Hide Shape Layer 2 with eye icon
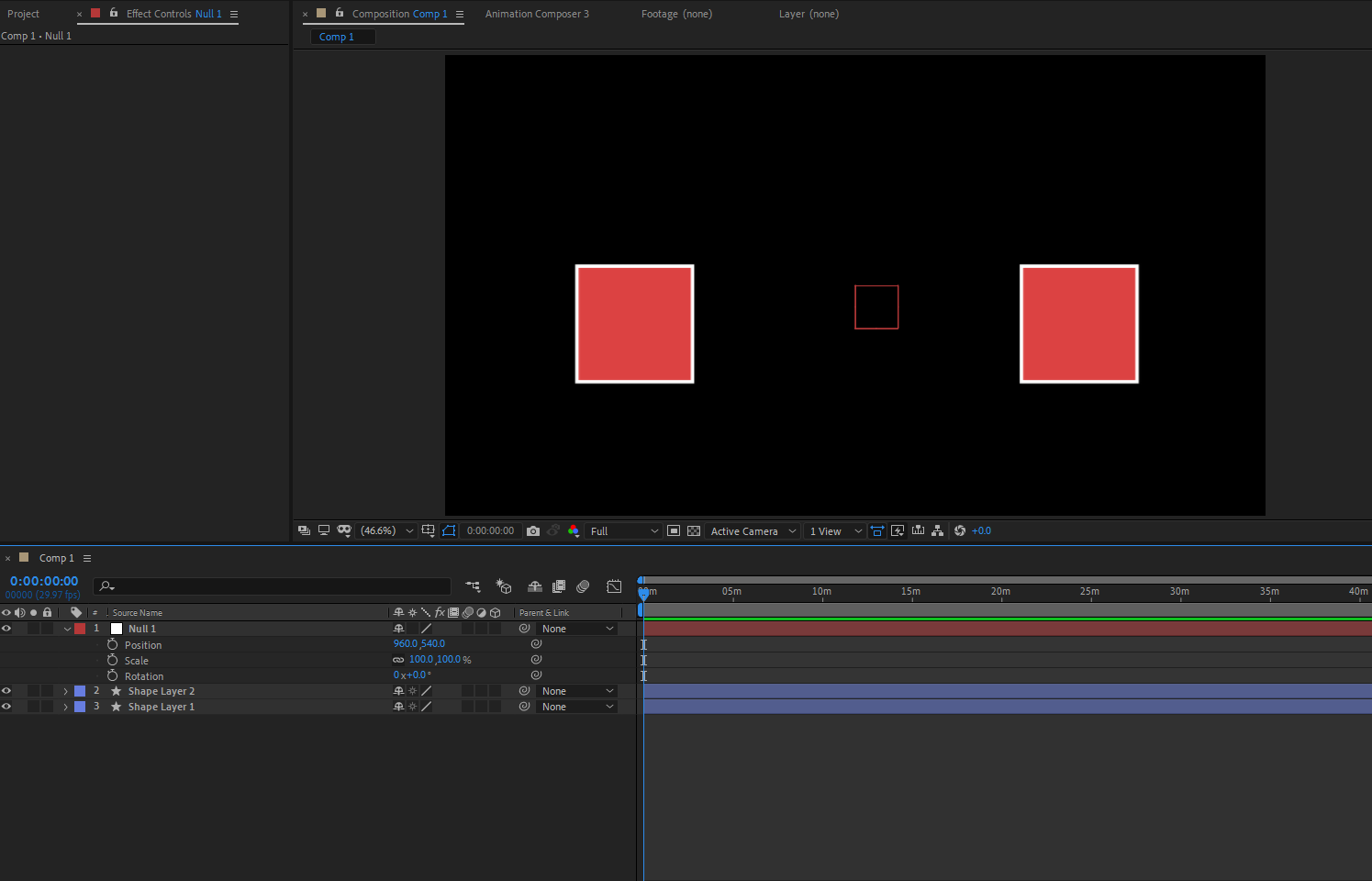The image size is (1372, 881). (x=6, y=691)
